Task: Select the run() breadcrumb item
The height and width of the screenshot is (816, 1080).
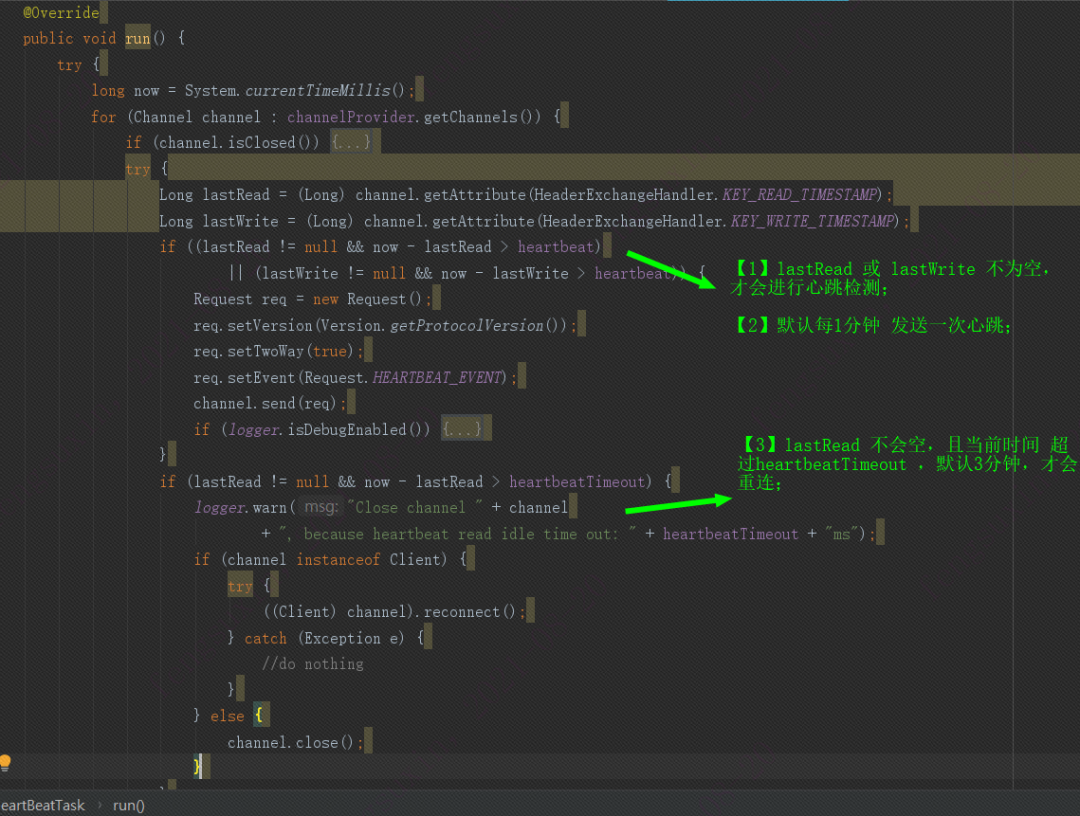Action: click(x=129, y=805)
